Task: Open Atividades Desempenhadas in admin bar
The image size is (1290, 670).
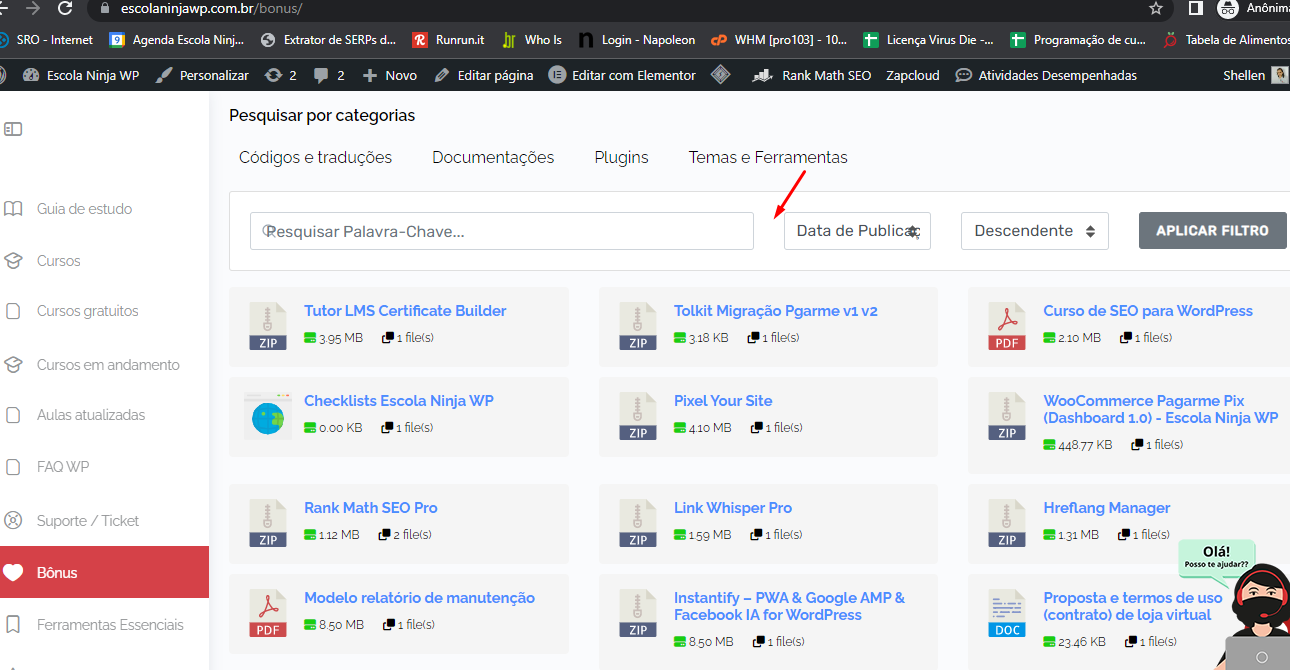Action: (1046, 75)
